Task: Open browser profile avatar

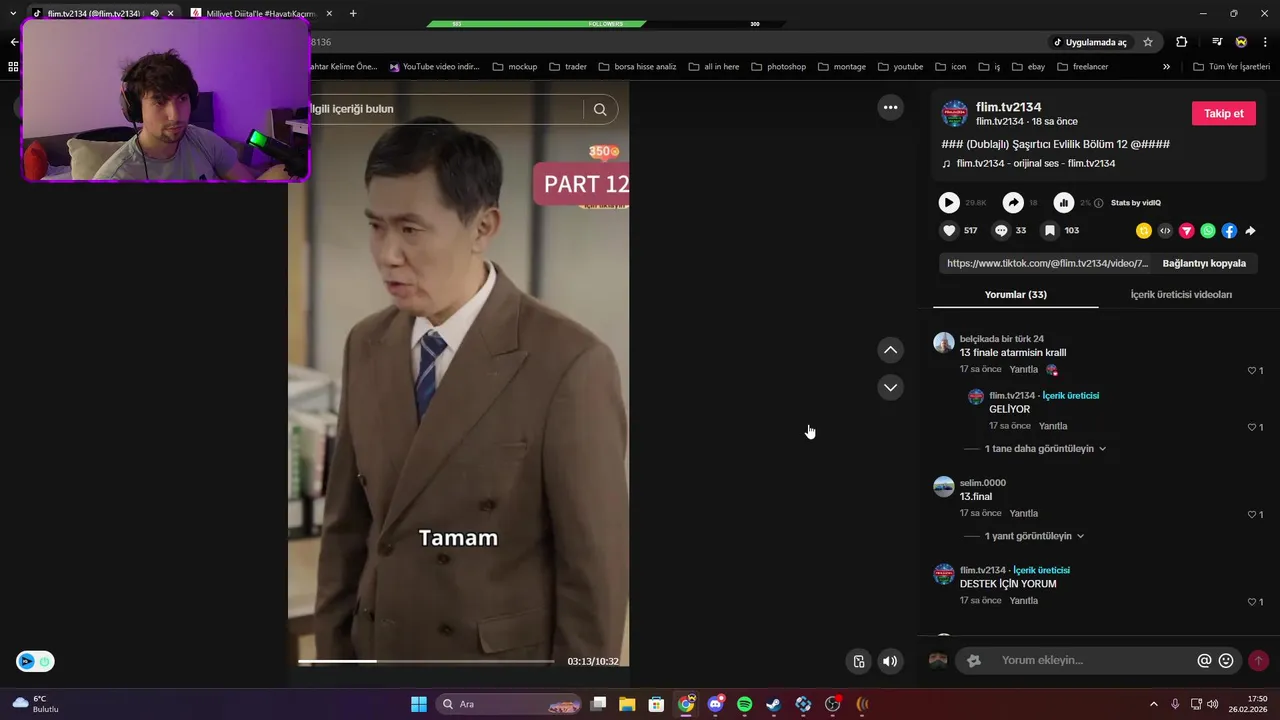Action: pos(1241,42)
